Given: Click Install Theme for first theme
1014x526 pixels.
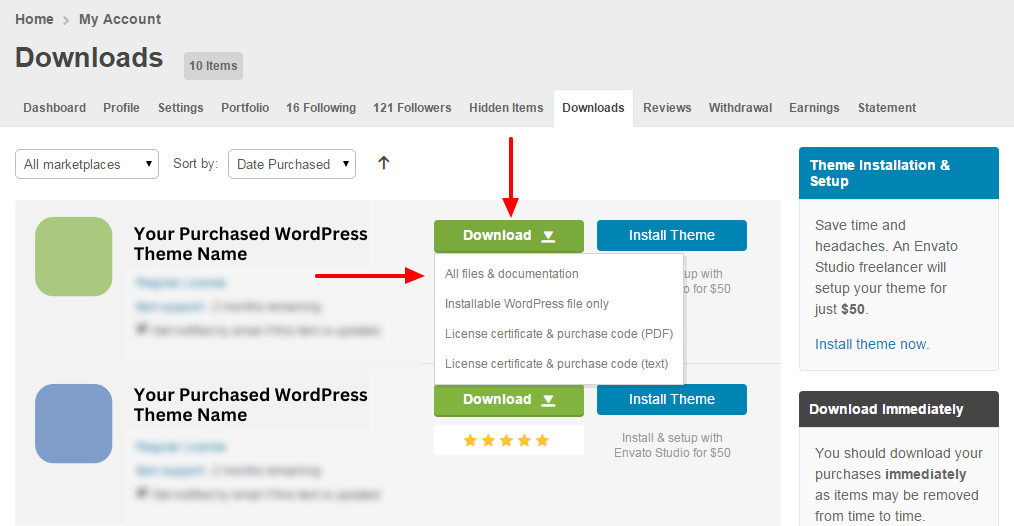Looking at the screenshot, I should point(671,236).
